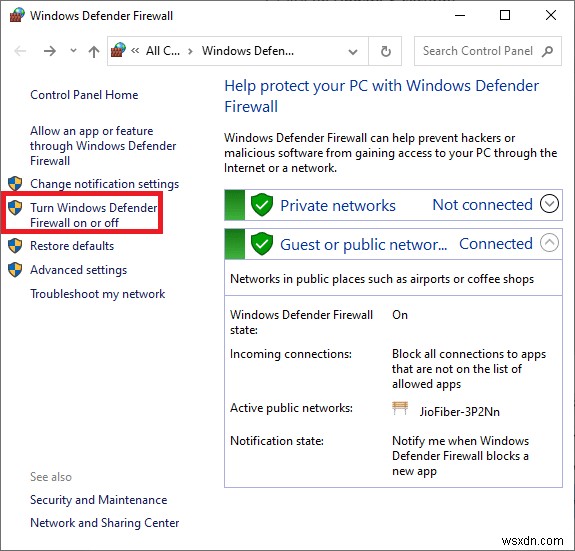Click the green shield beside Guest or public networks

tap(262, 243)
